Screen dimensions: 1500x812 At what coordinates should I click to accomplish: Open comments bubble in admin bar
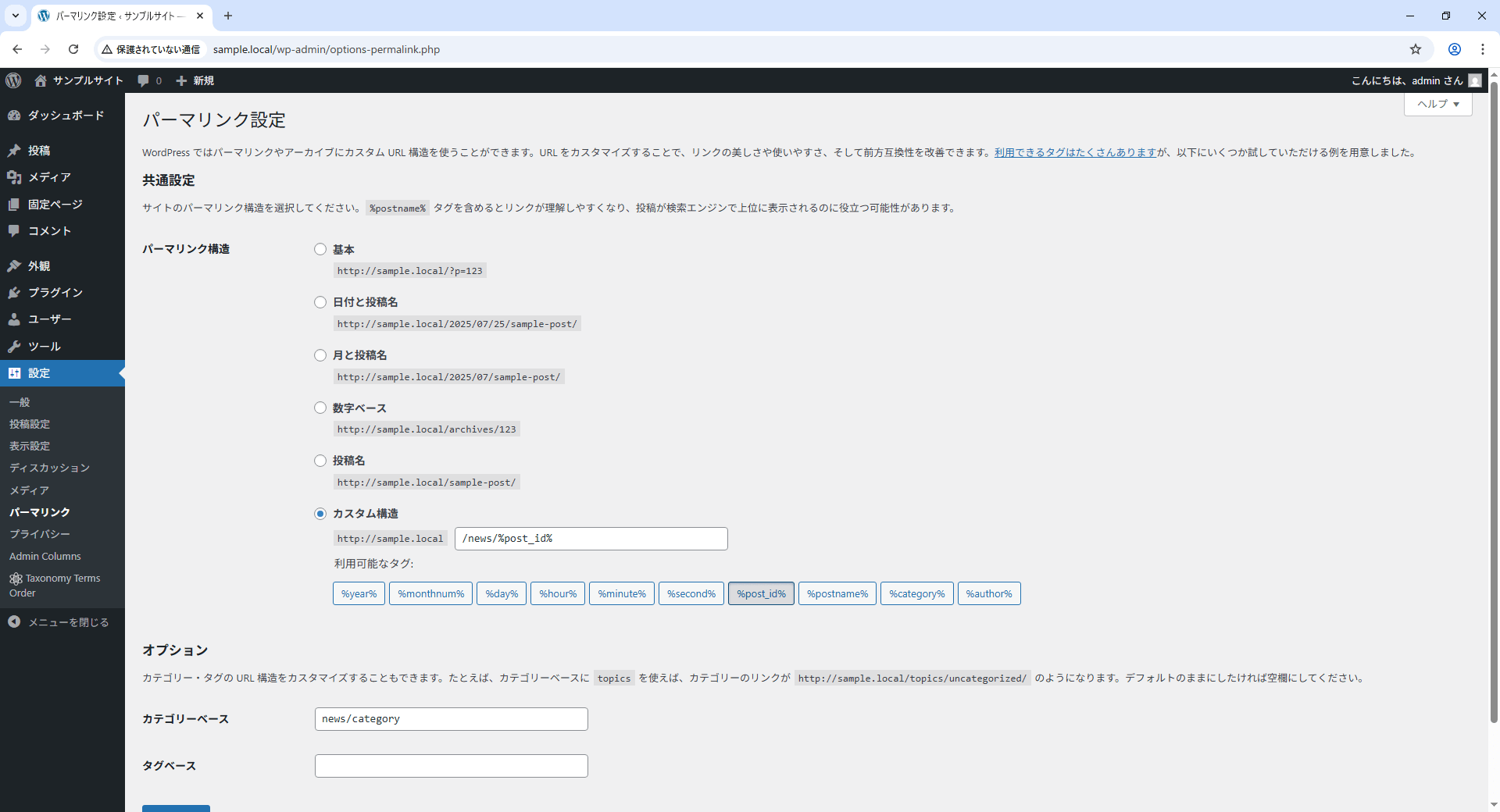(149, 80)
